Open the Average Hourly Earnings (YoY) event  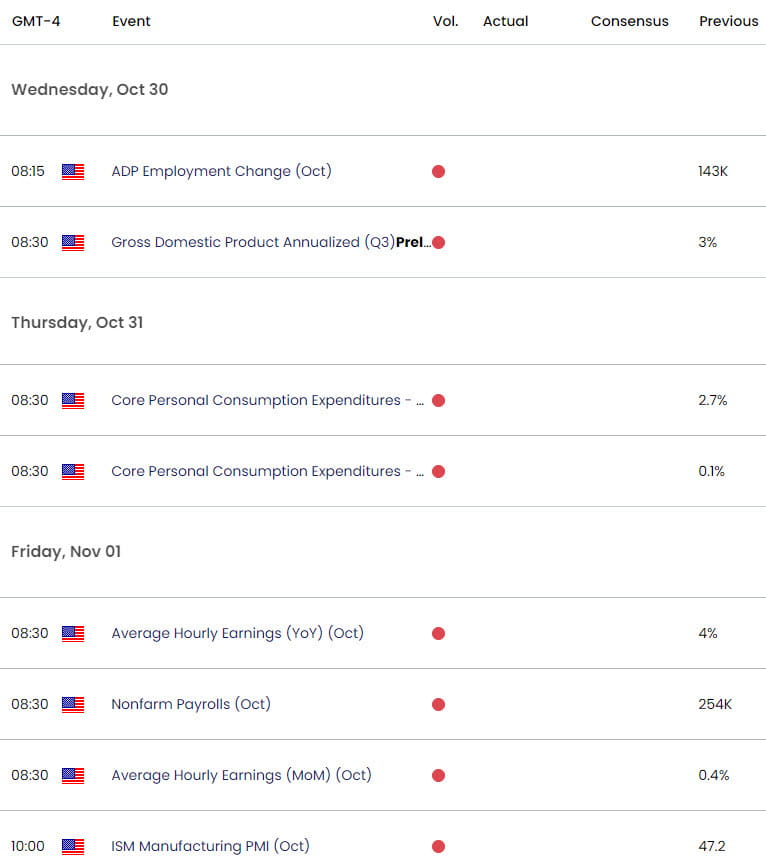pos(237,633)
